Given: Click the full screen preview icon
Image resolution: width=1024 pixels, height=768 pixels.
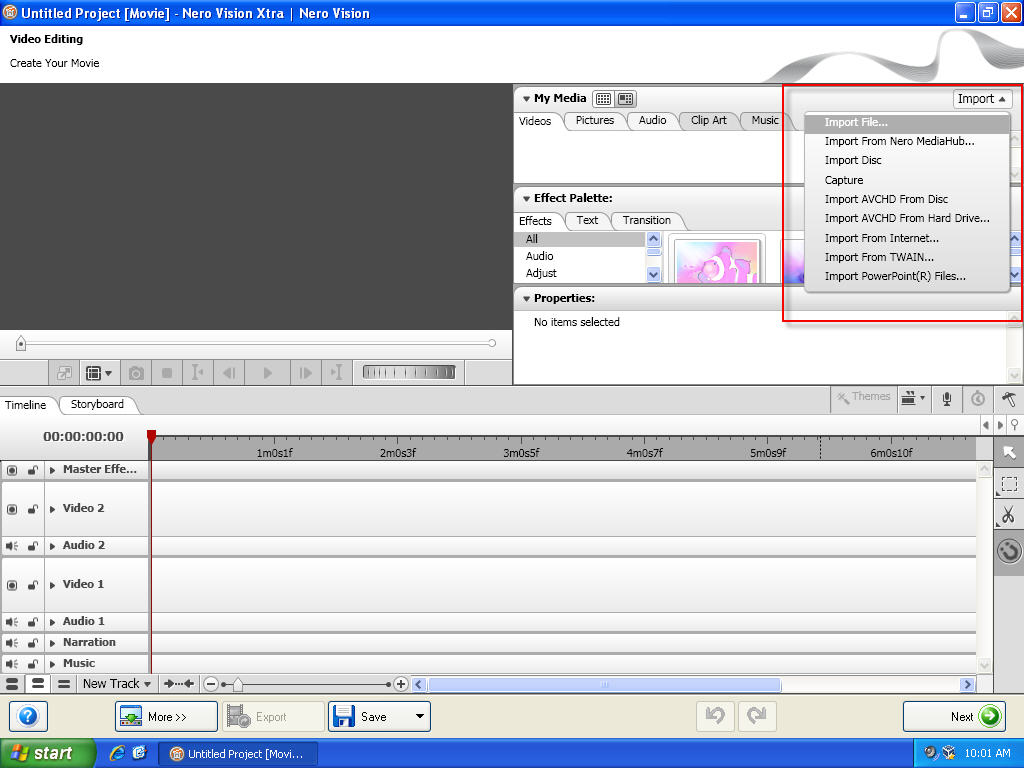Looking at the screenshot, I should (x=64, y=373).
